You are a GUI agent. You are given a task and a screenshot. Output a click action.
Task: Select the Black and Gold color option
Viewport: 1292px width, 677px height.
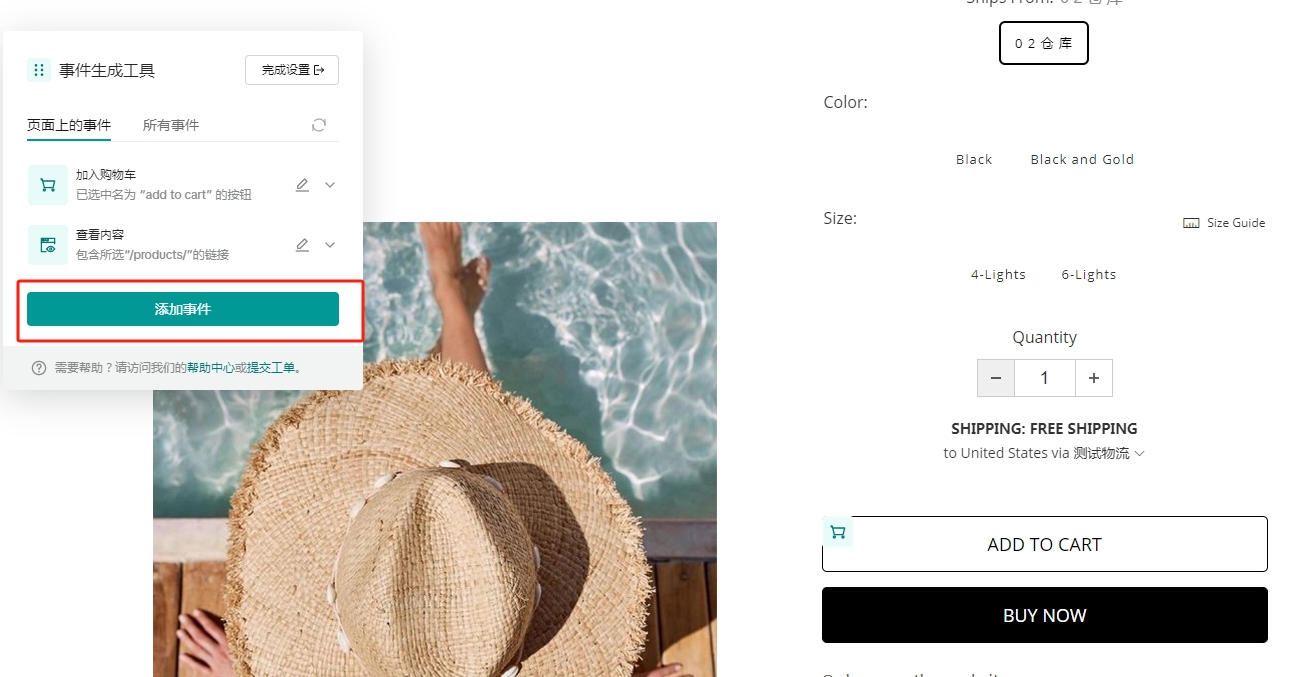coord(1082,159)
